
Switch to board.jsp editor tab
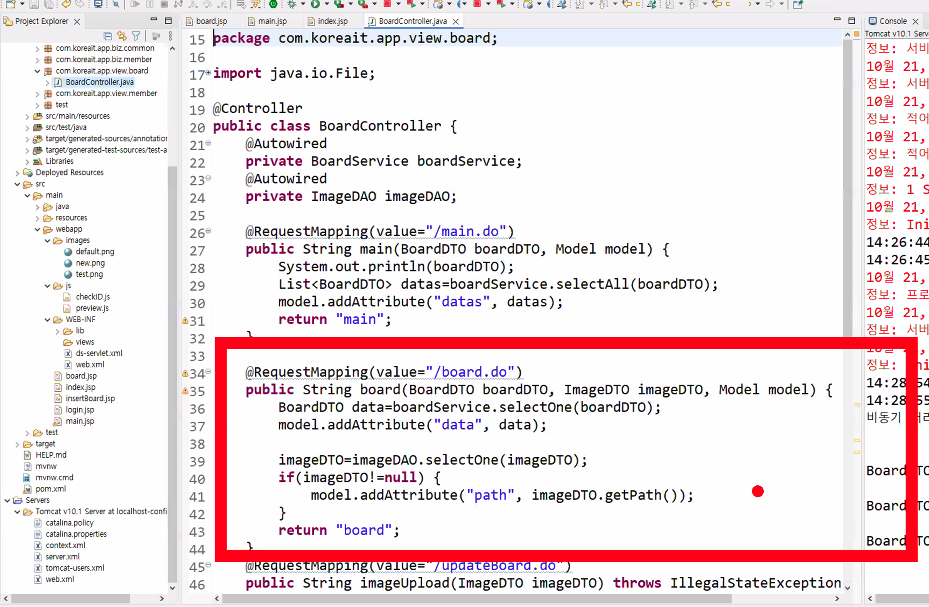[207, 21]
